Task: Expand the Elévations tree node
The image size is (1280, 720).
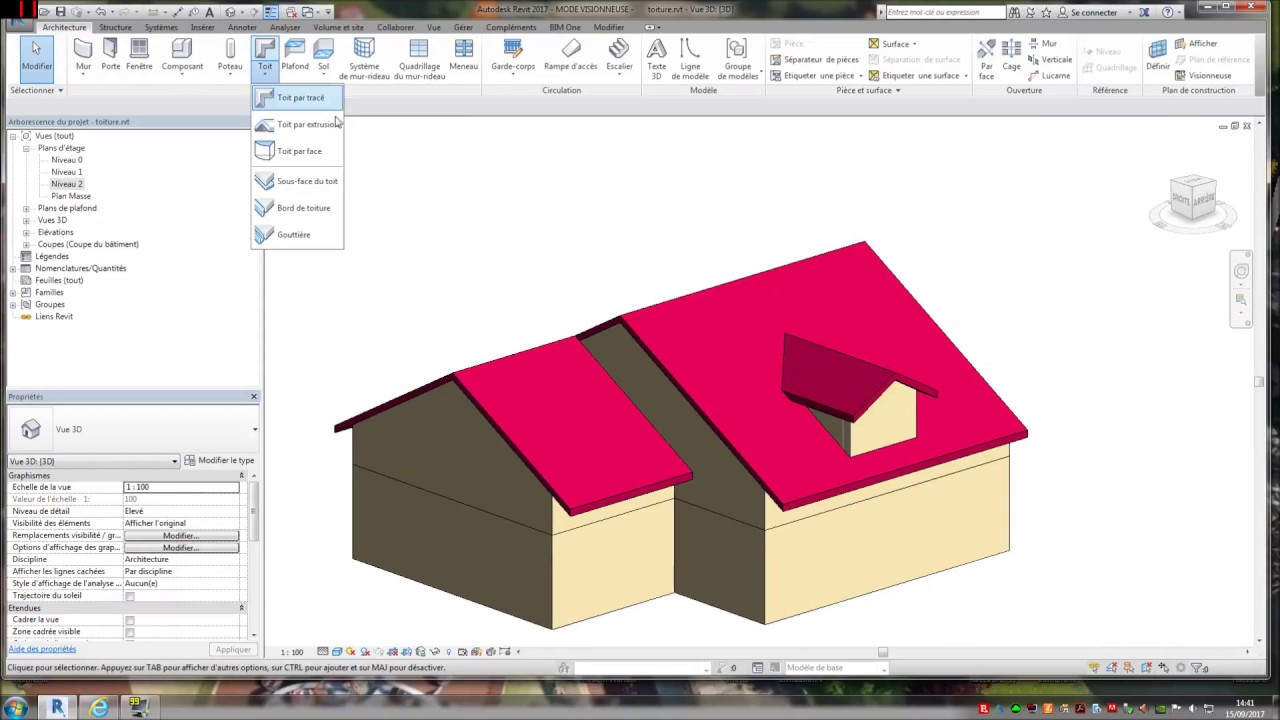Action: pos(26,232)
